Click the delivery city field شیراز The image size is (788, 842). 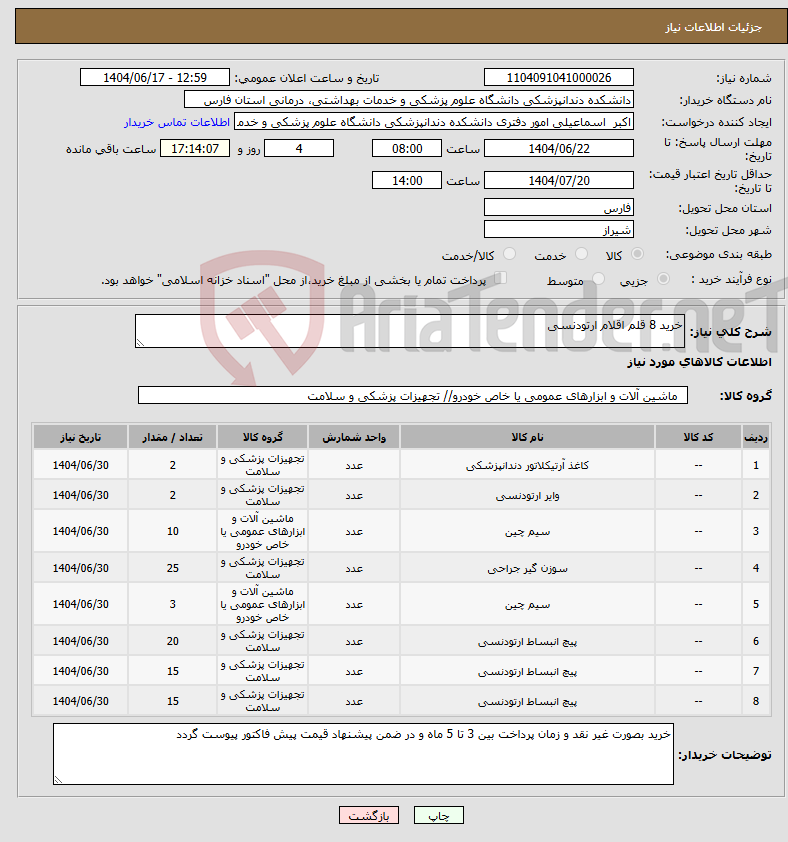point(559,230)
